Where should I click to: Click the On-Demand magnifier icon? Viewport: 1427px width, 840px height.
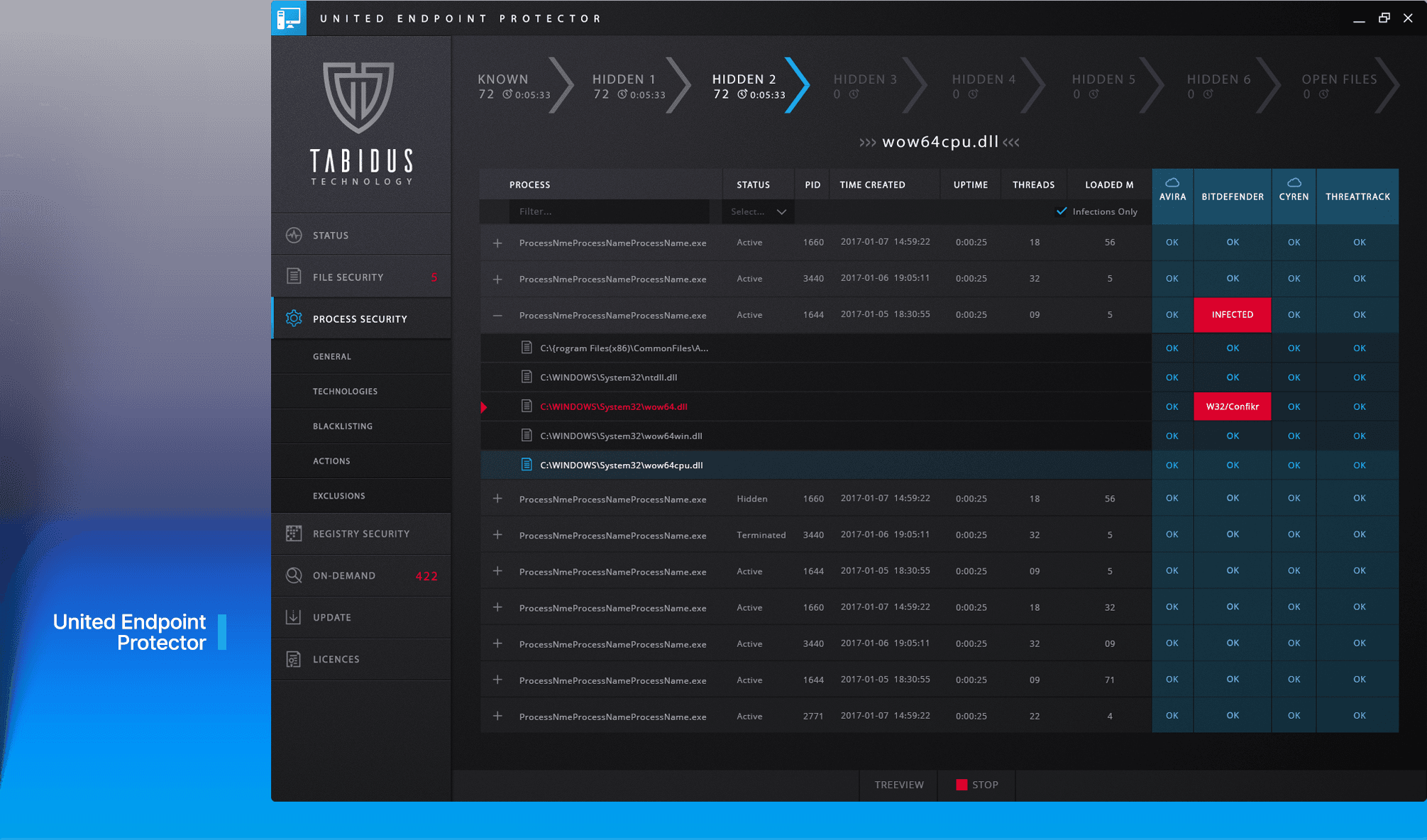coord(294,575)
